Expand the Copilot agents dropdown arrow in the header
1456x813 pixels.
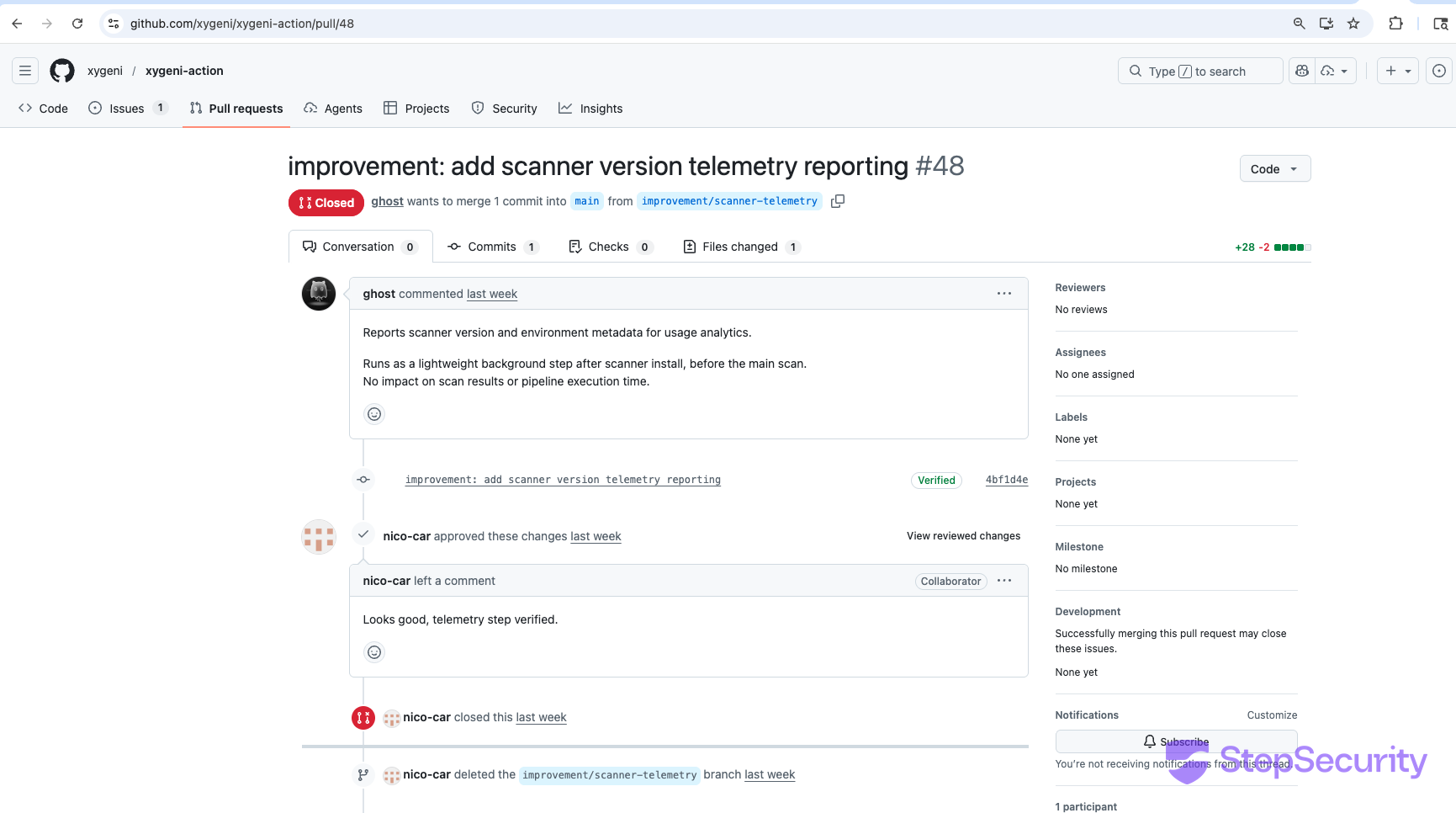1343,71
